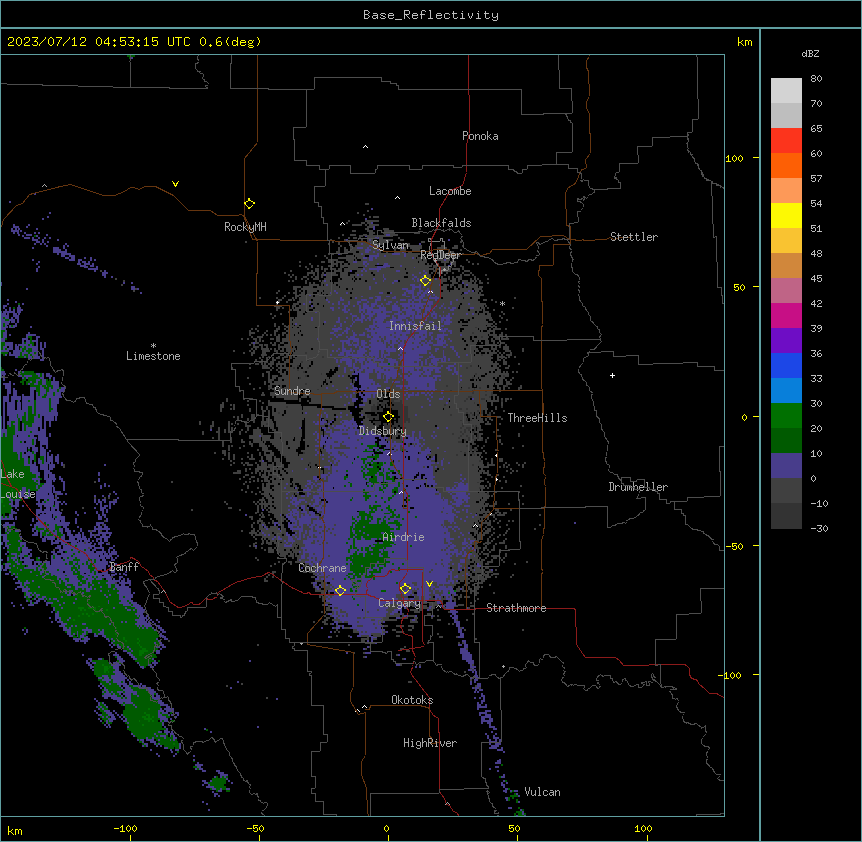Select the RockyMH label
The image size is (862, 842).
(245, 227)
